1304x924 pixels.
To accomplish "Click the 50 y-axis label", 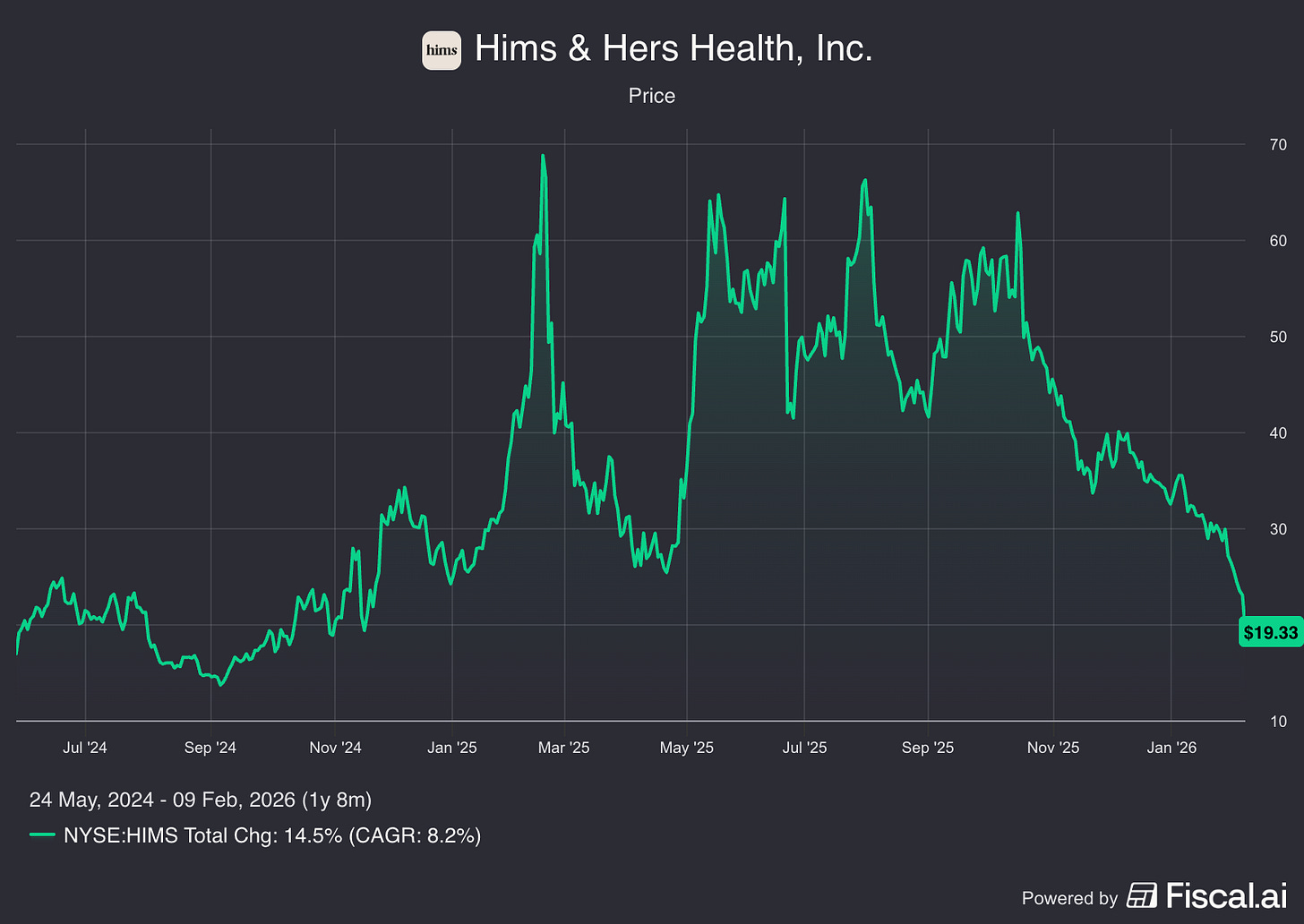I will 1278,338.
